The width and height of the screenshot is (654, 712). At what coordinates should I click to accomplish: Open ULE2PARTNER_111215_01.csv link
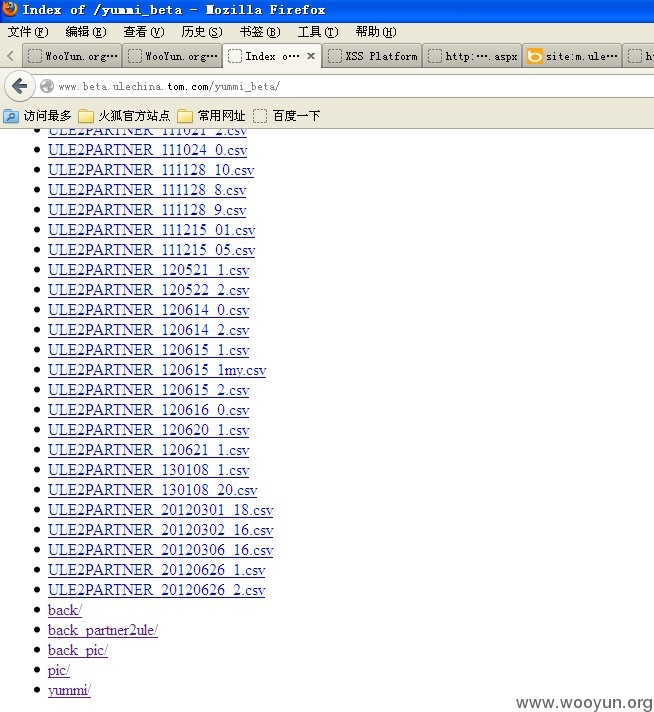point(152,230)
